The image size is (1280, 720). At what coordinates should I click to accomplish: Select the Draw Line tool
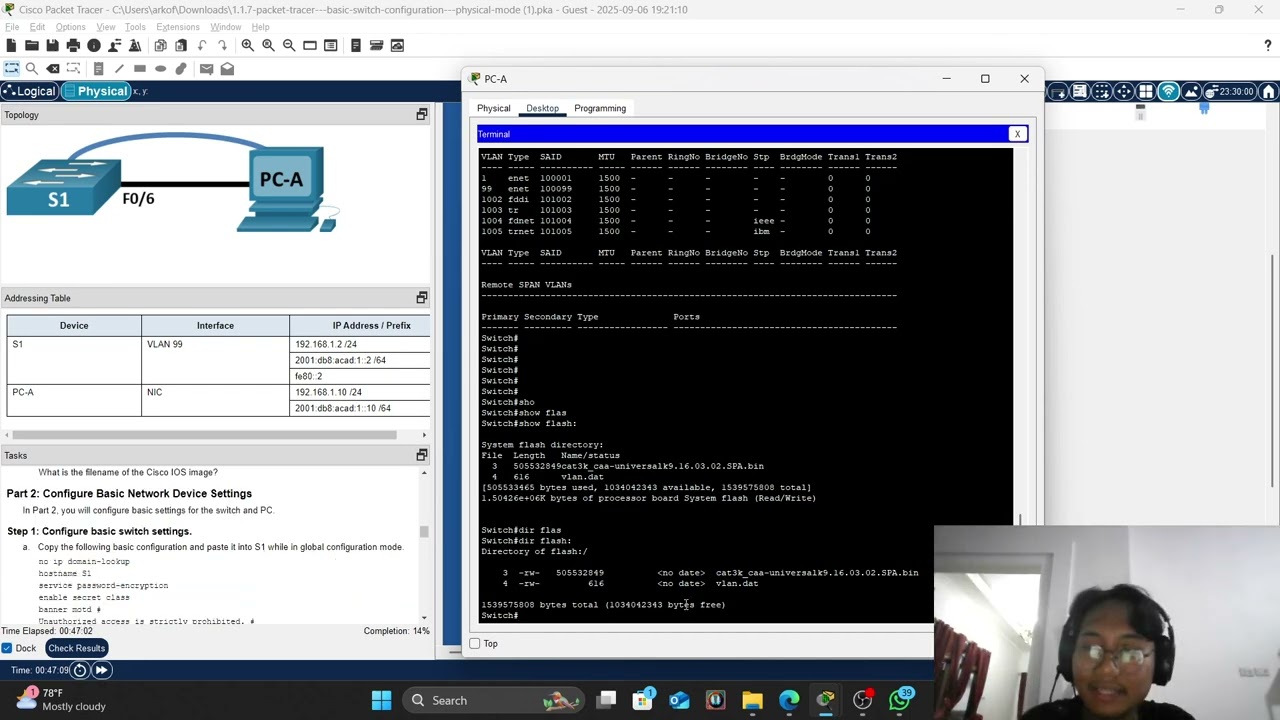[x=119, y=68]
